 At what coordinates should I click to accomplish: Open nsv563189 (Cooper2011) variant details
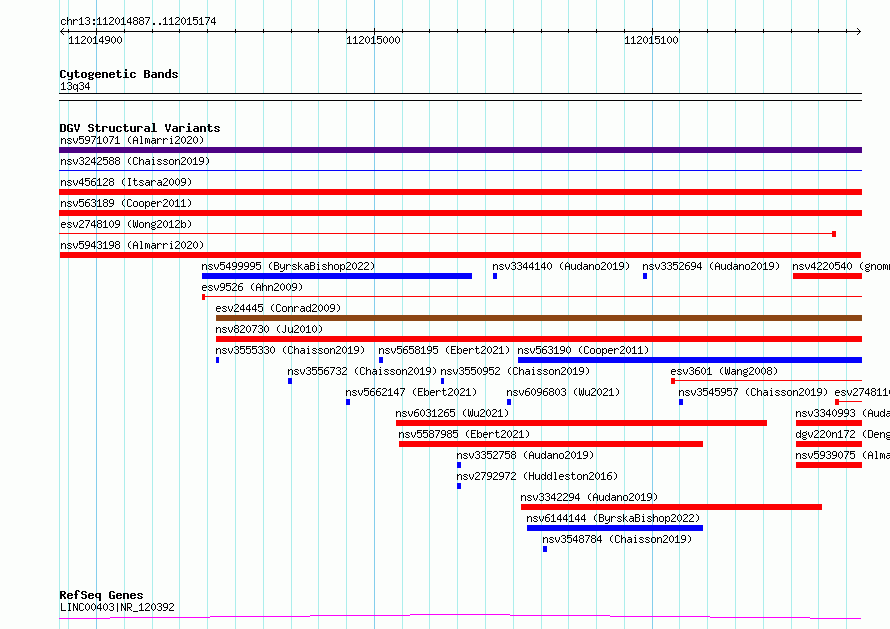[x=126, y=203]
